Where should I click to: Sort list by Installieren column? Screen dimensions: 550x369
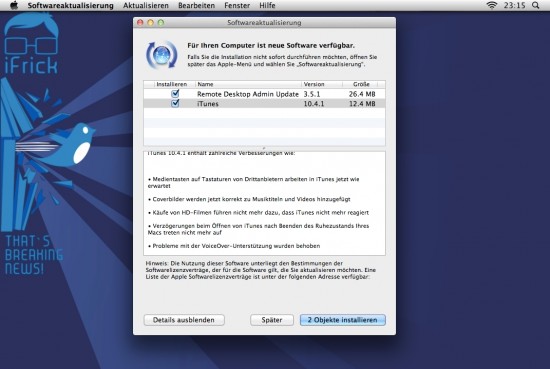click(x=172, y=84)
